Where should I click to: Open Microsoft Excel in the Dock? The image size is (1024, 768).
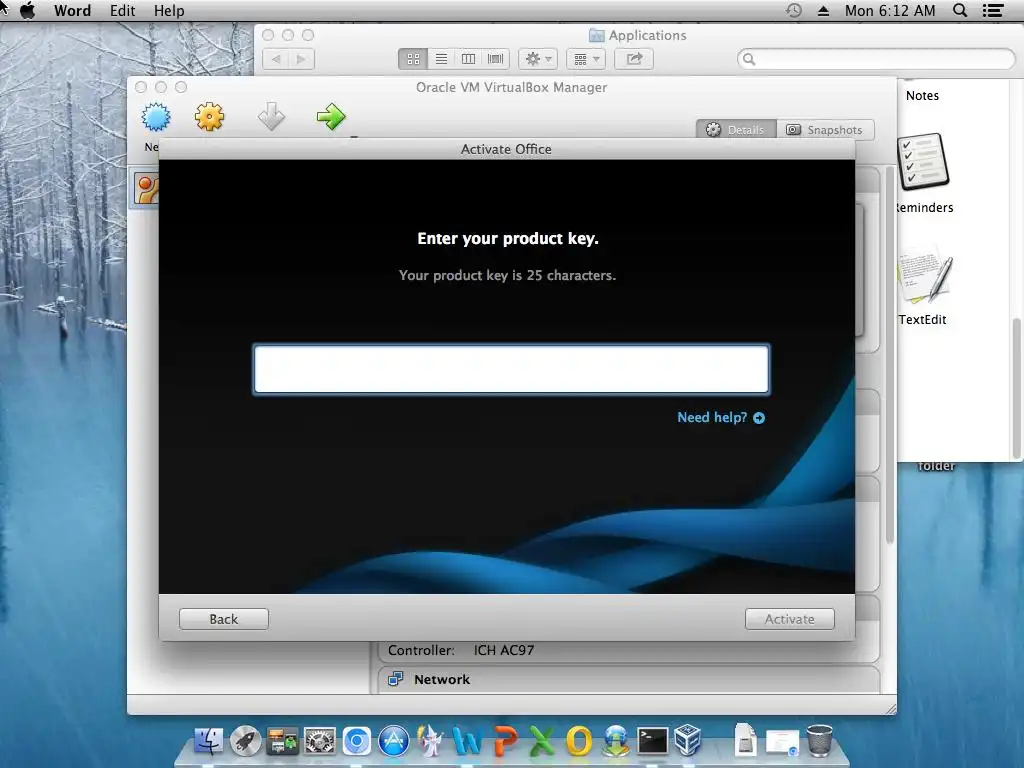pyautogui.click(x=541, y=741)
